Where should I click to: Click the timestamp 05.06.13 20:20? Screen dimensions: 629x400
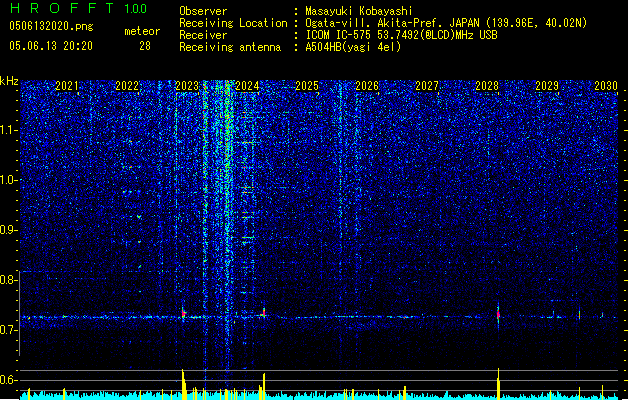click(51, 46)
